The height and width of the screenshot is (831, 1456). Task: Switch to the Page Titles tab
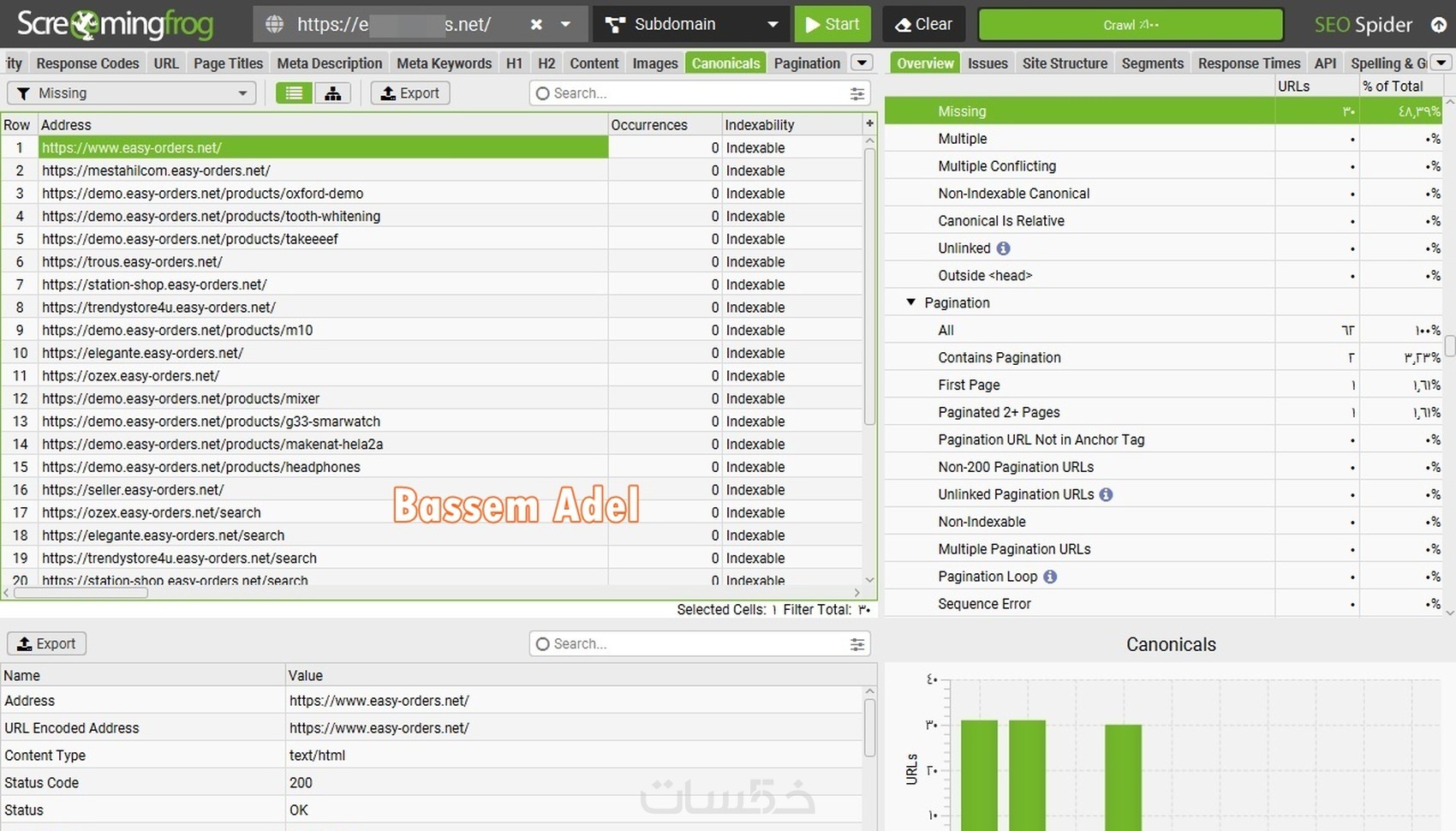click(228, 63)
